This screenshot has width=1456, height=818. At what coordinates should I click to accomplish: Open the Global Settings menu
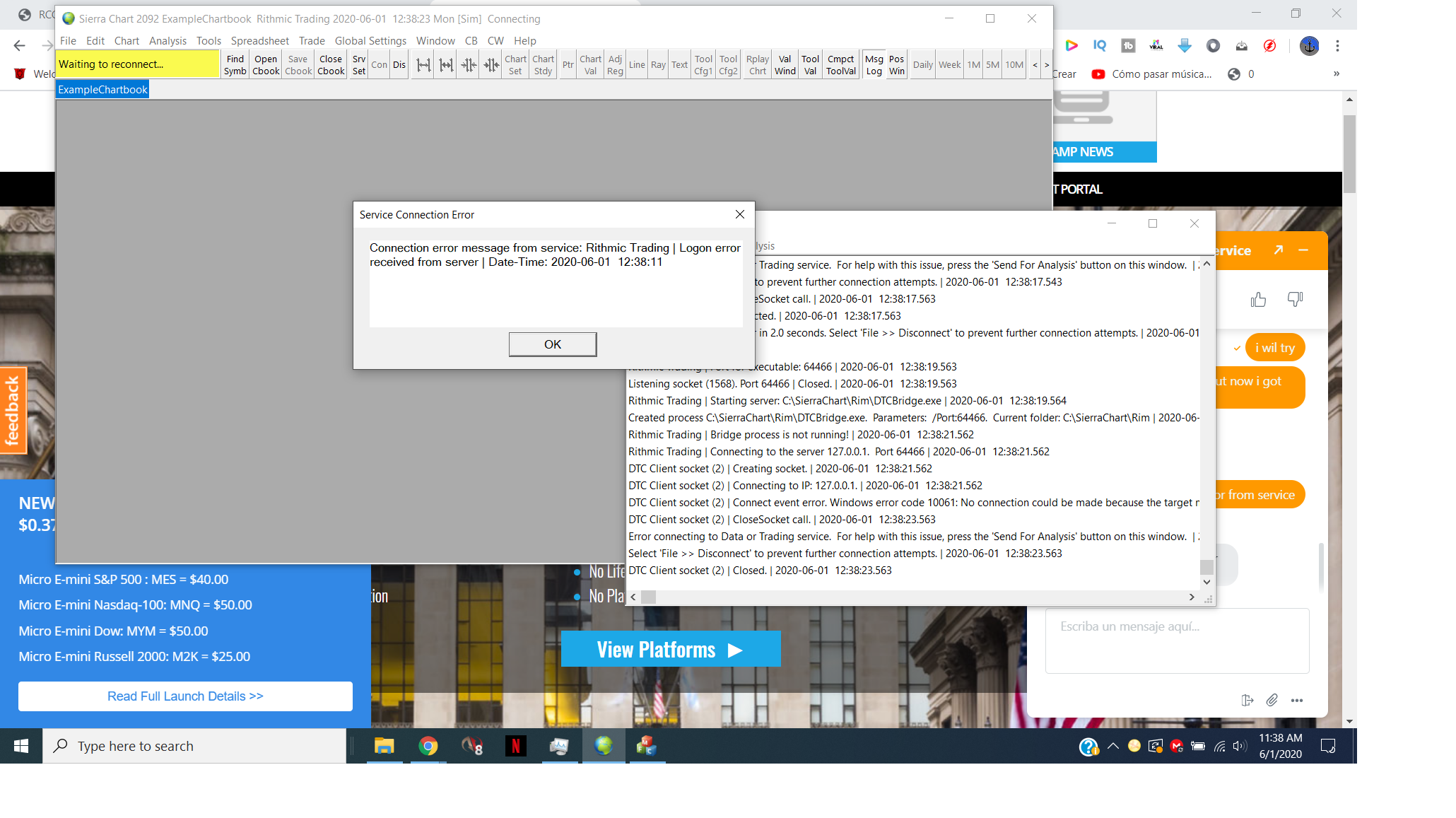[370, 40]
